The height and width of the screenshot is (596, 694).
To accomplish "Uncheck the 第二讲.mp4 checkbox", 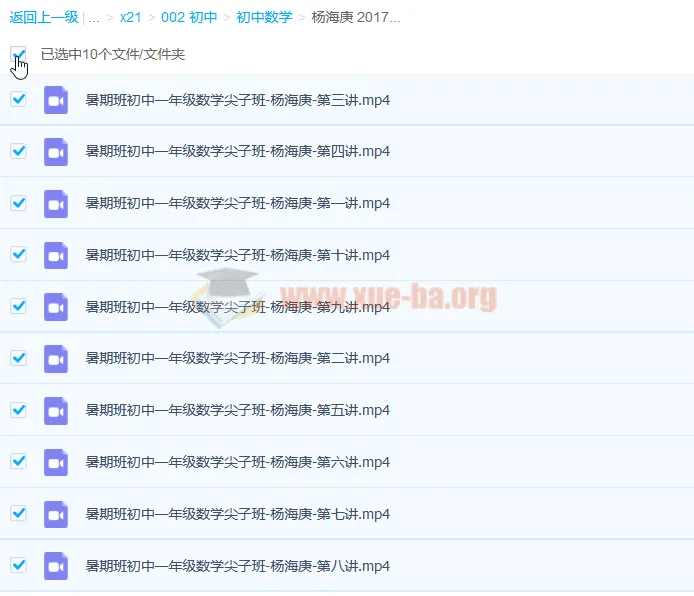I will (18, 358).
